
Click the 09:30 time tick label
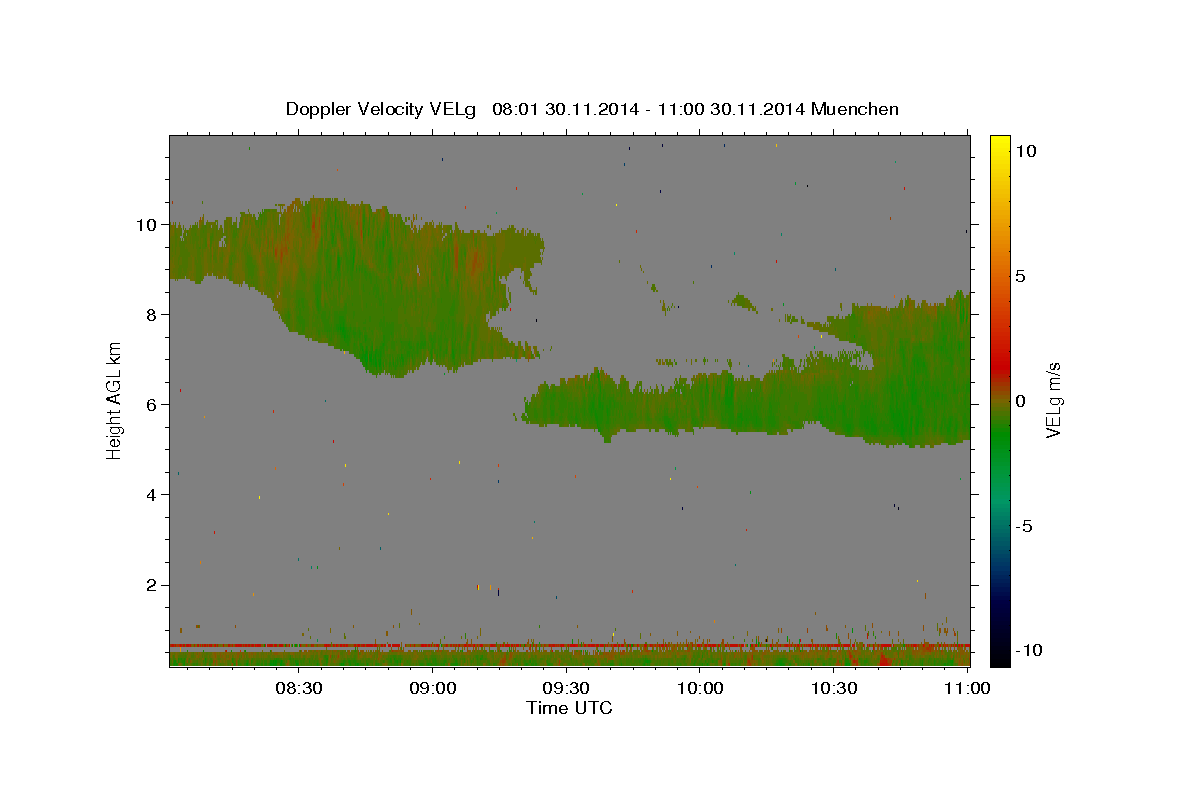567,689
